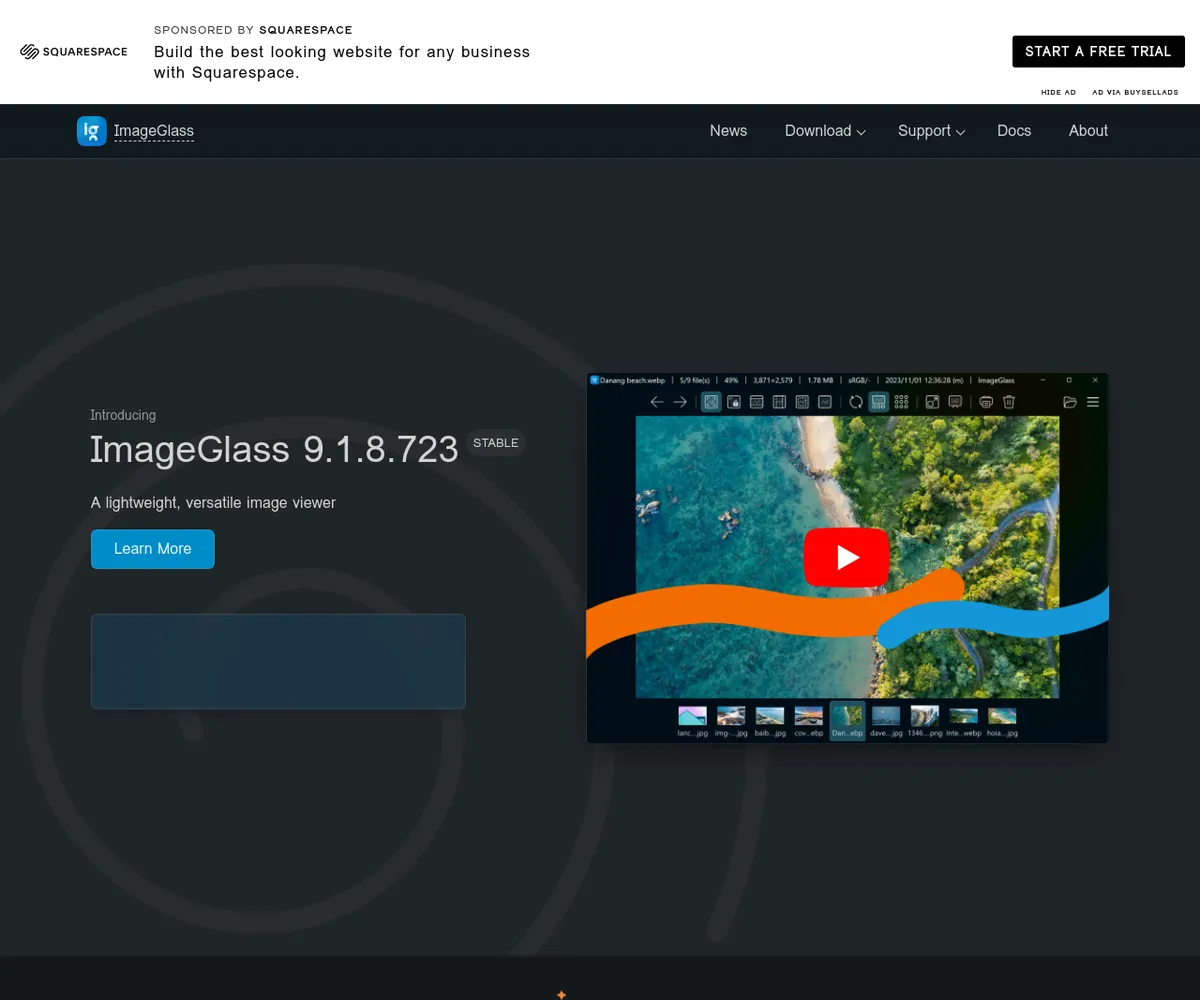Image resolution: width=1200 pixels, height=1000 pixels.
Task: Toggle the thumbnail gallery icon in the viewer toolbar
Action: 879,402
